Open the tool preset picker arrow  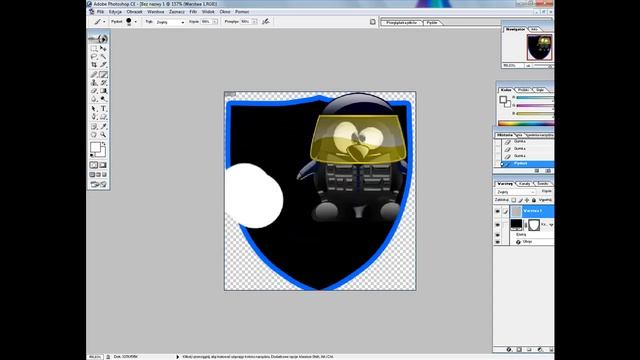coord(104,22)
